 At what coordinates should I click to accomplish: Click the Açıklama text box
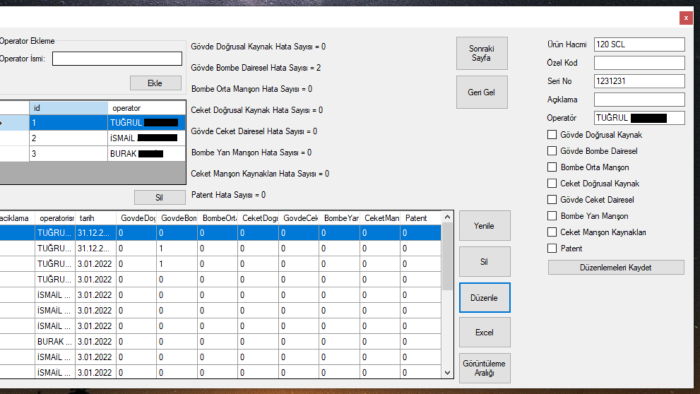[x=639, y=100]
